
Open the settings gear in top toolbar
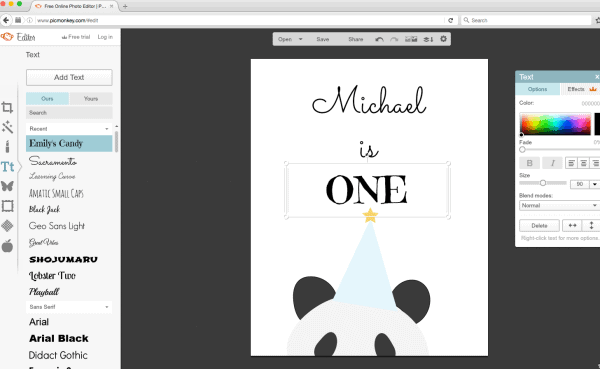click(443, 39)
